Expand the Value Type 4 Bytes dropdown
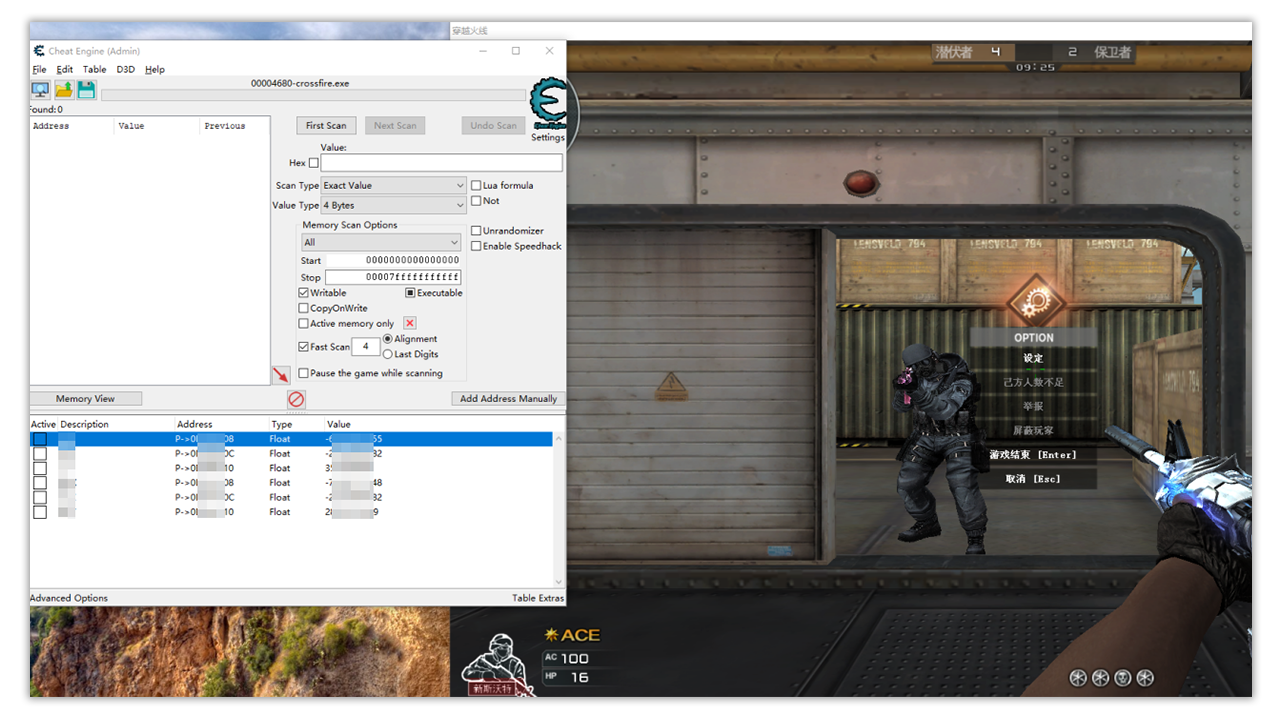Screen dimensions: 1283x719 pyautogui.click(x=393, y=205)
